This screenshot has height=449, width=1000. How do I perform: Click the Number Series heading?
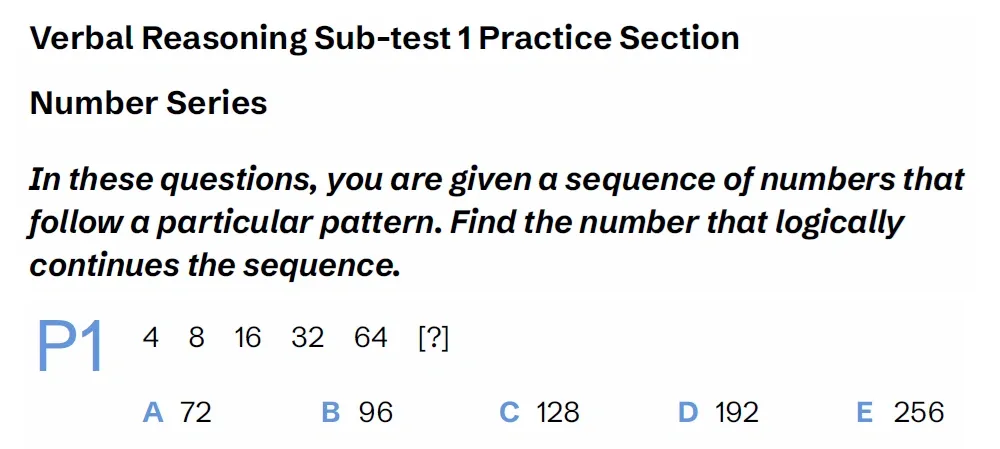pos(149,102)
